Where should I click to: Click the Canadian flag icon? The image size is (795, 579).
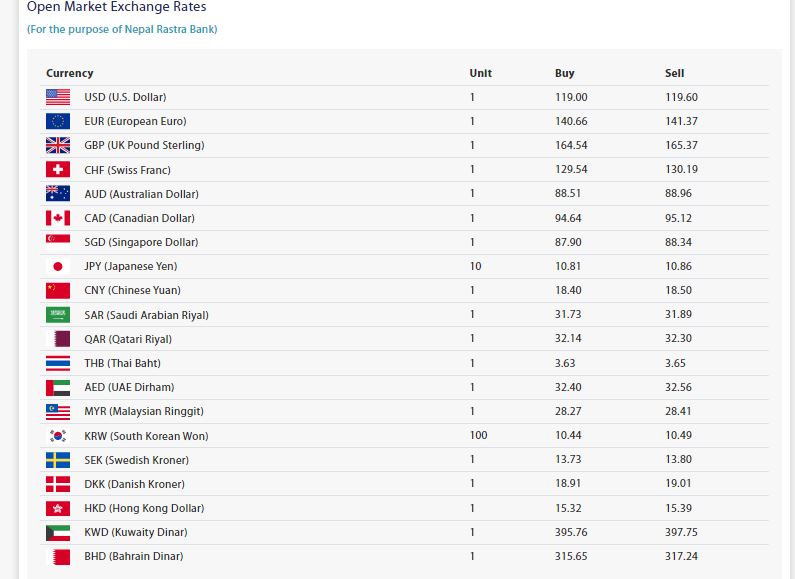tap(58, 218)
